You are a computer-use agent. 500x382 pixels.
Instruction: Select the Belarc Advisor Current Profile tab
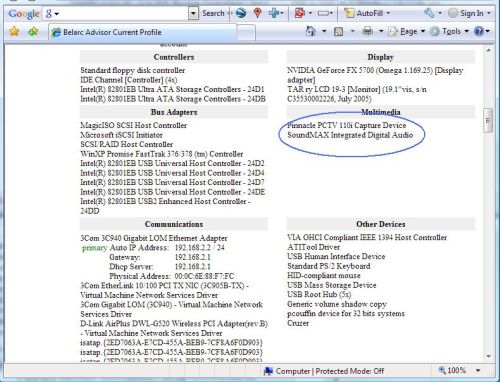coord(143,32)
